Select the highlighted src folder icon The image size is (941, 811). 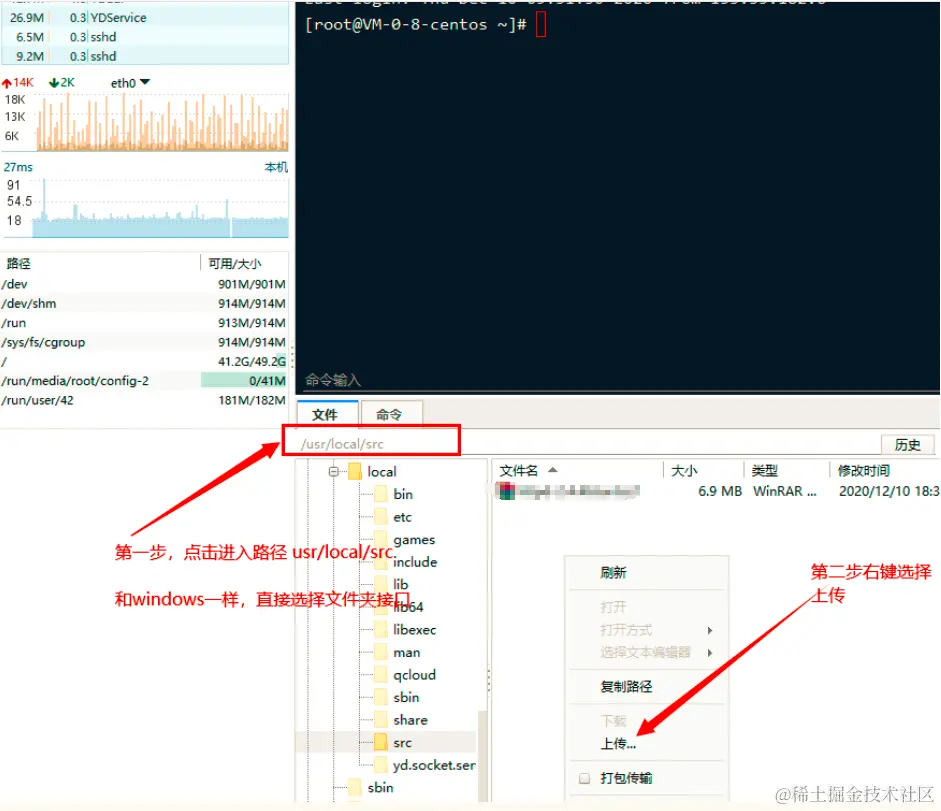pos(380,743)
